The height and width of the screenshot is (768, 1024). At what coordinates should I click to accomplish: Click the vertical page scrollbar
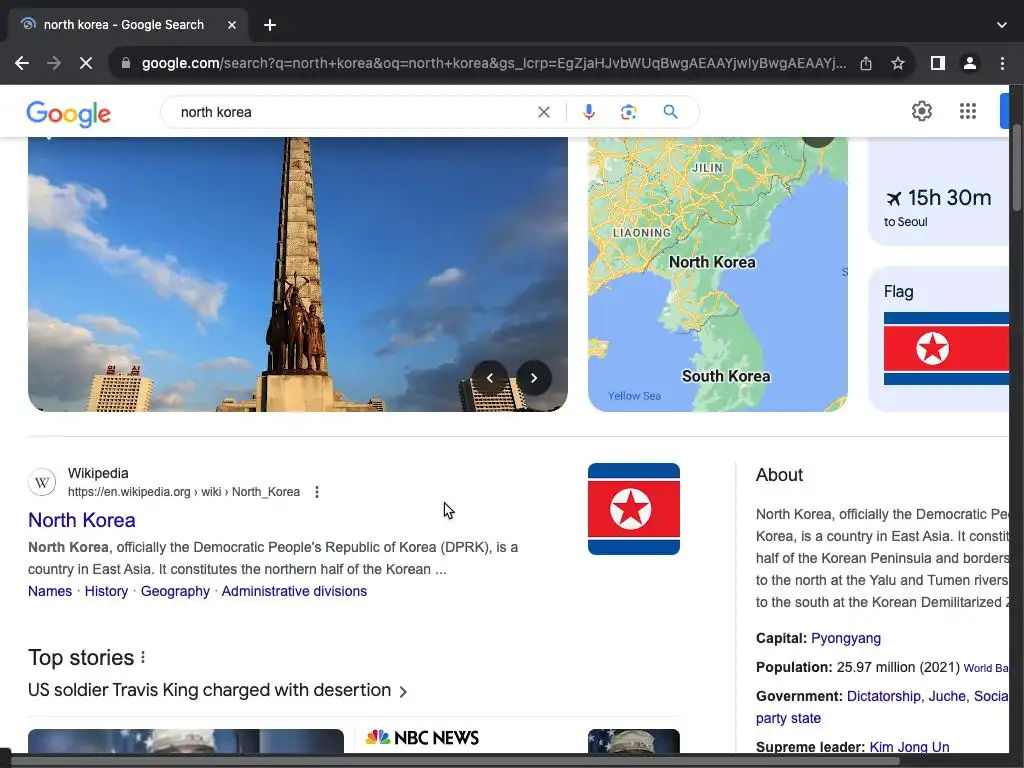coord(1016,167)
